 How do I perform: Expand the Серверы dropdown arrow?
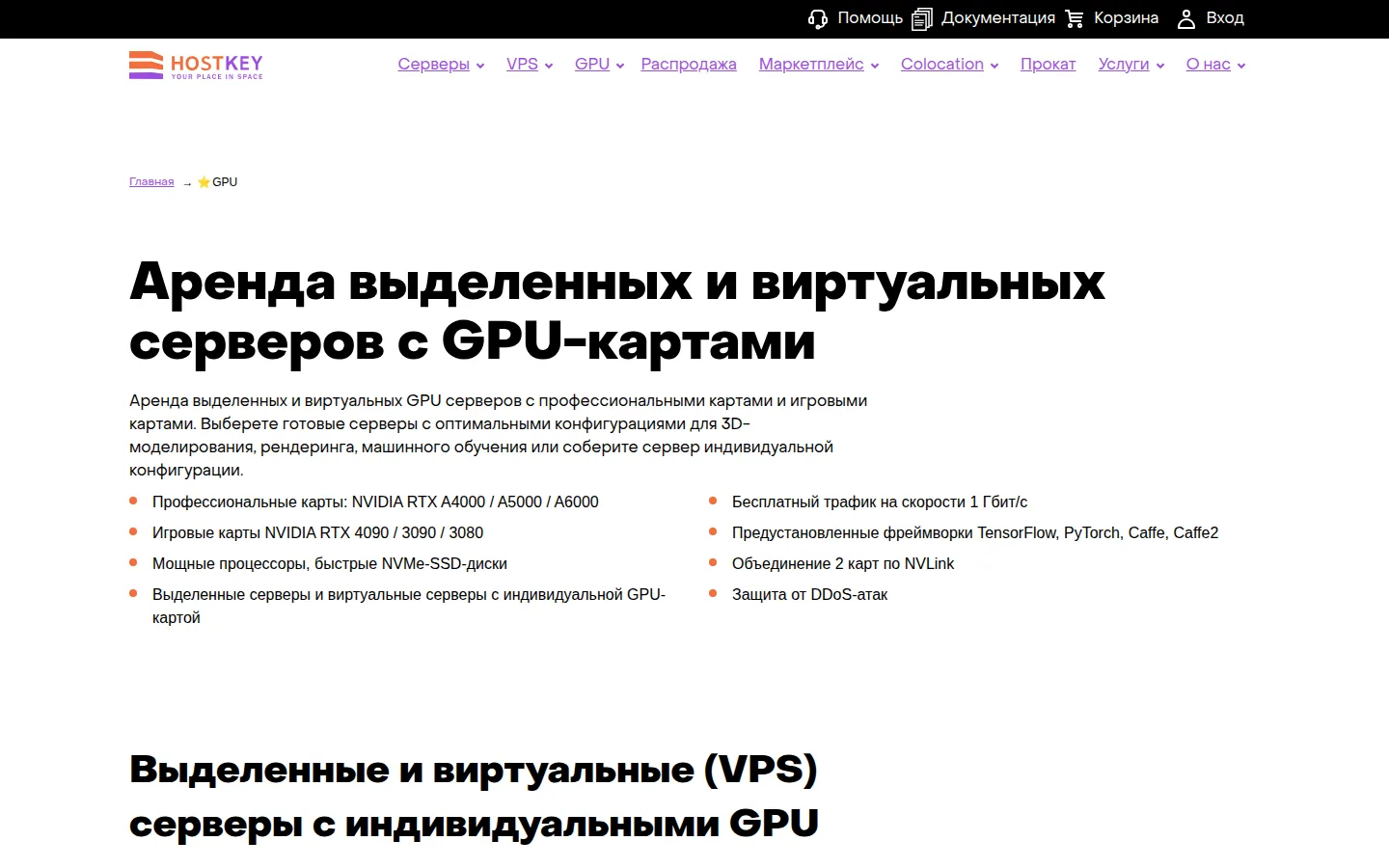click(x=480, y=66)
